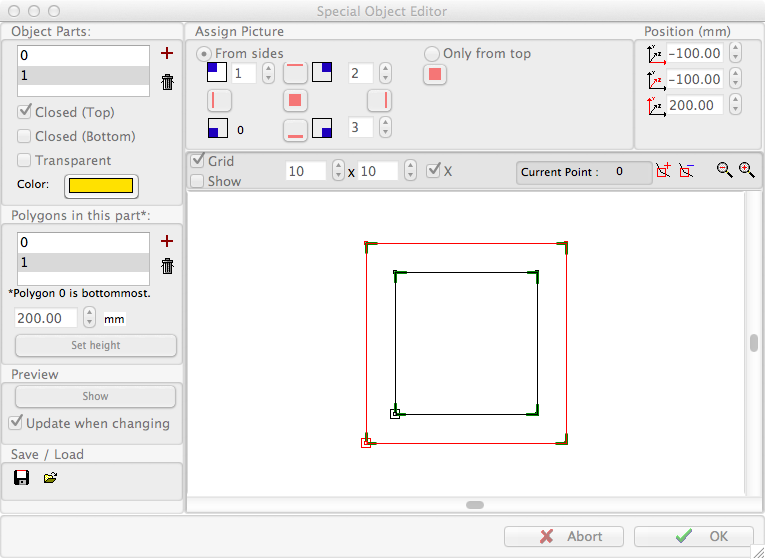Adjust stepper for first grid size 10
Viewport: 765px width, 559px height.
click(x=338, y=171)
